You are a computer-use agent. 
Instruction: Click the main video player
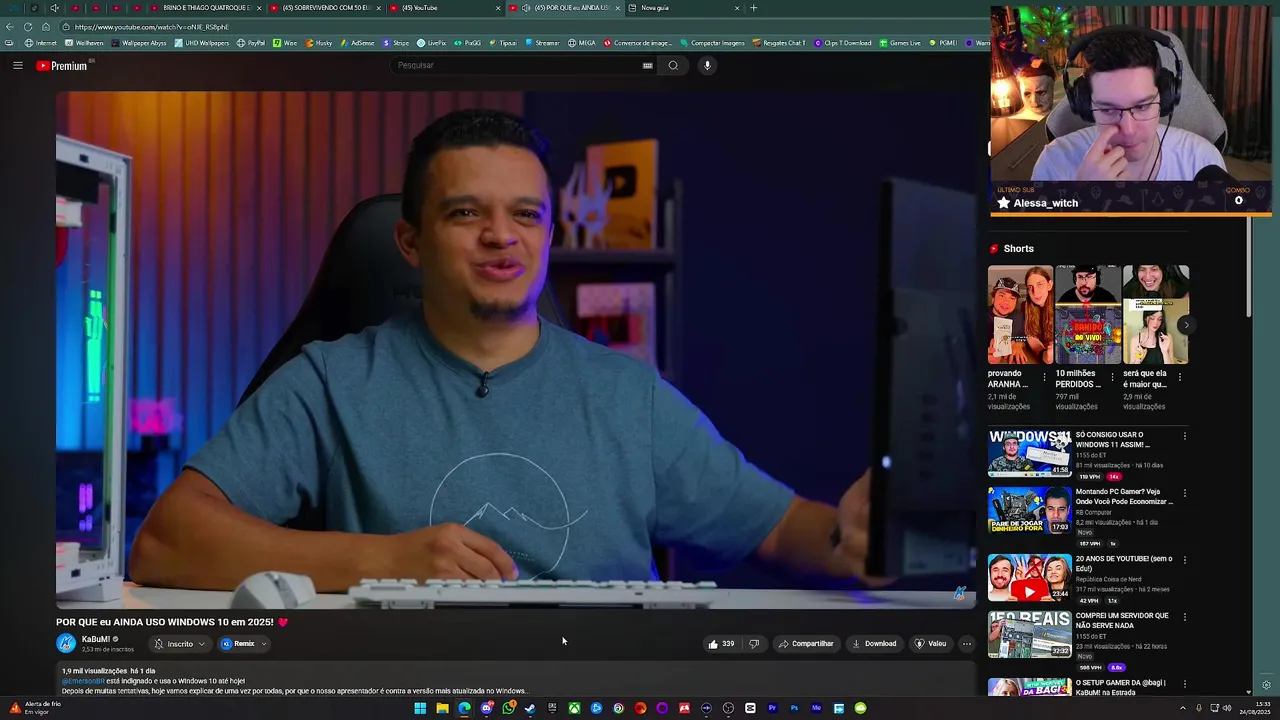pos(516,350)
